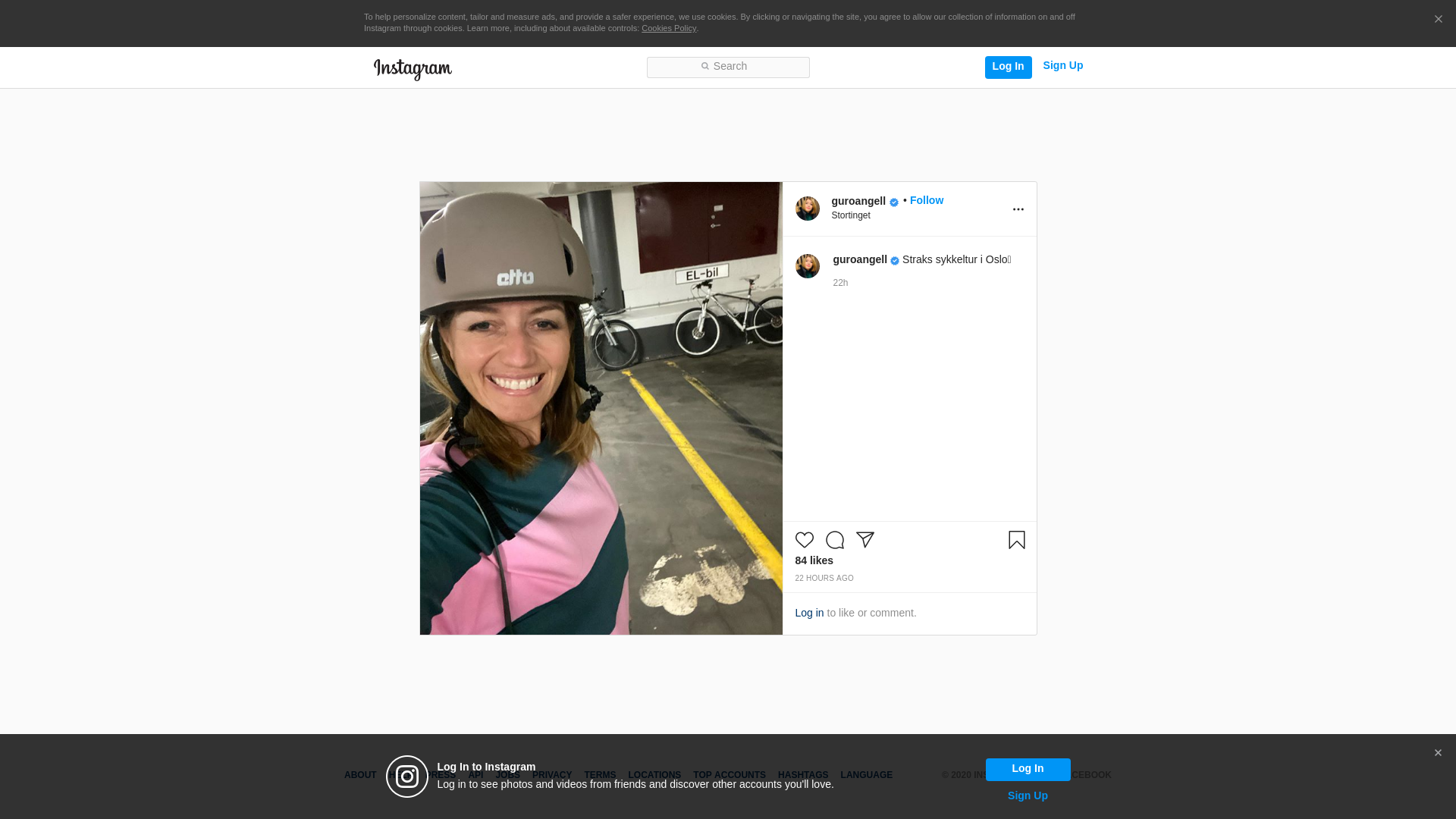Viewport: 1456px width, 819px height.
Task: Click the Search input field
Action: pos(728,67)
